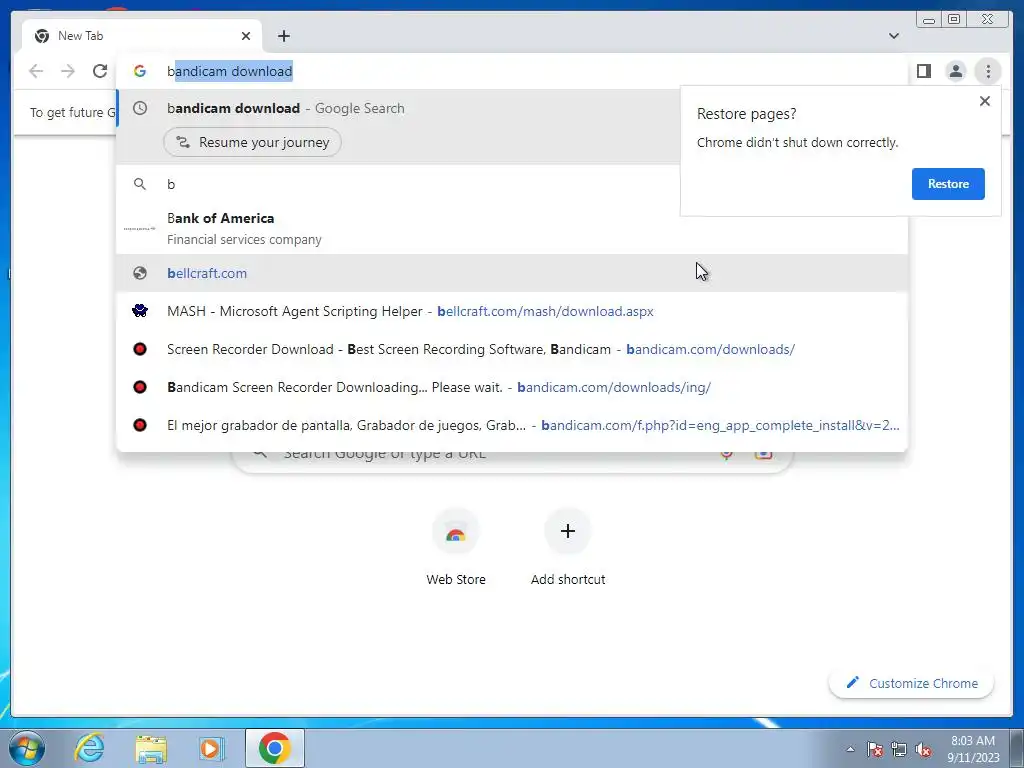Viewport: 1024px width, 768px height.
Task: Open Windows Explorer from taskbar
Action: (x=151, y=748)
